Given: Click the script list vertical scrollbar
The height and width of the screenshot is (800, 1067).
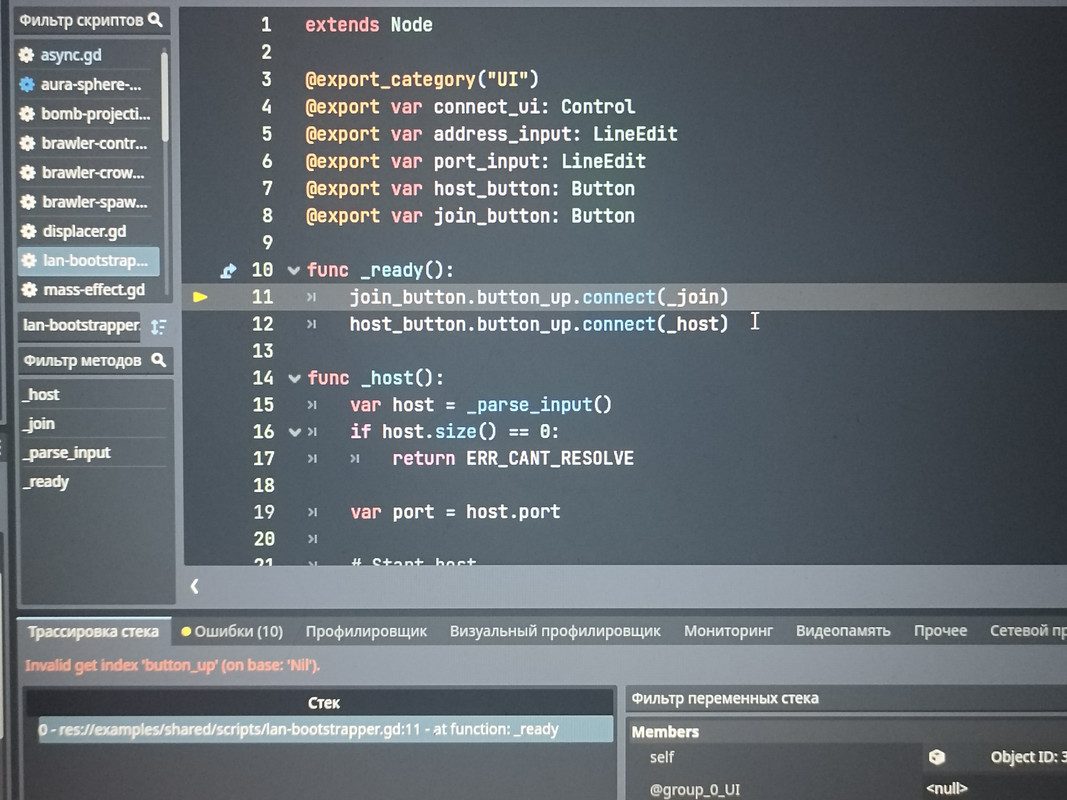Looking at the screenshot, I should coord(165,95).
